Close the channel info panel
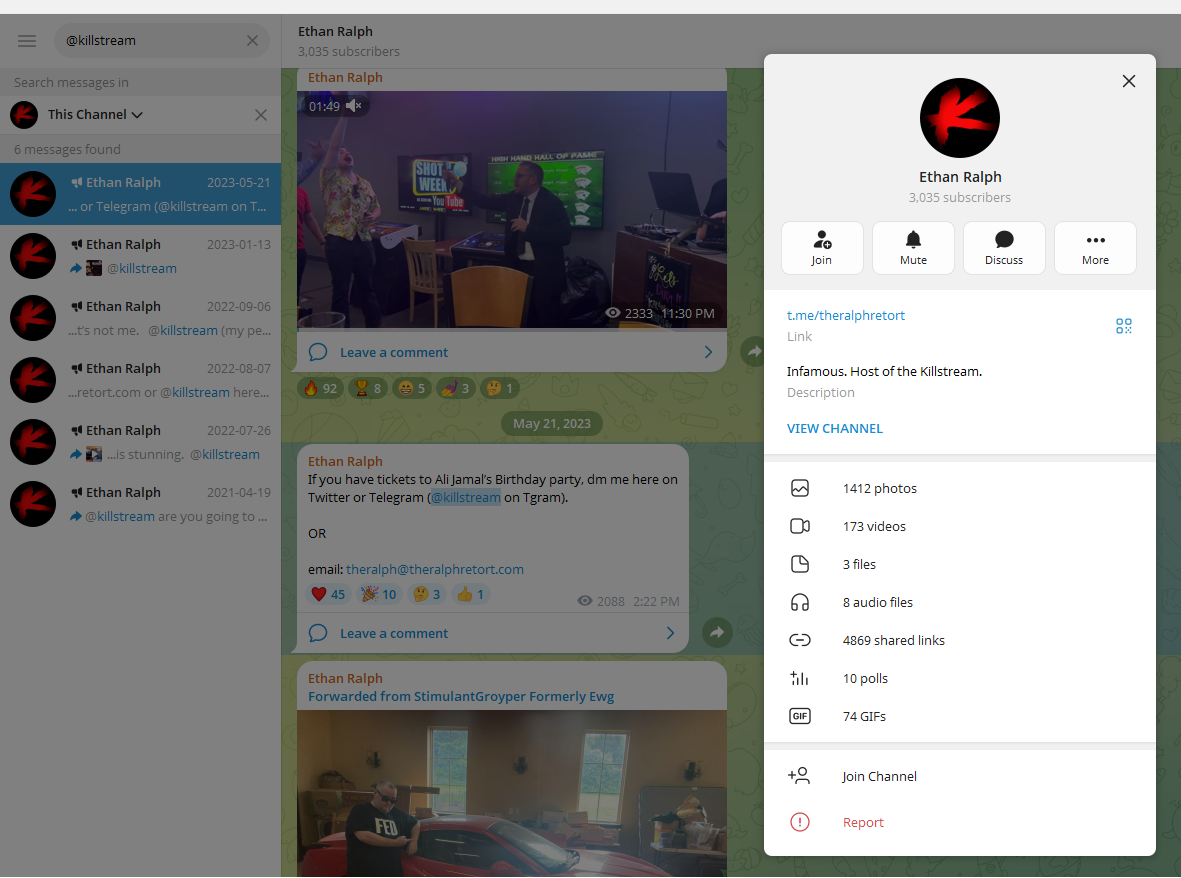Viewport: 1181px width, 878px height. coord(1128,81)
